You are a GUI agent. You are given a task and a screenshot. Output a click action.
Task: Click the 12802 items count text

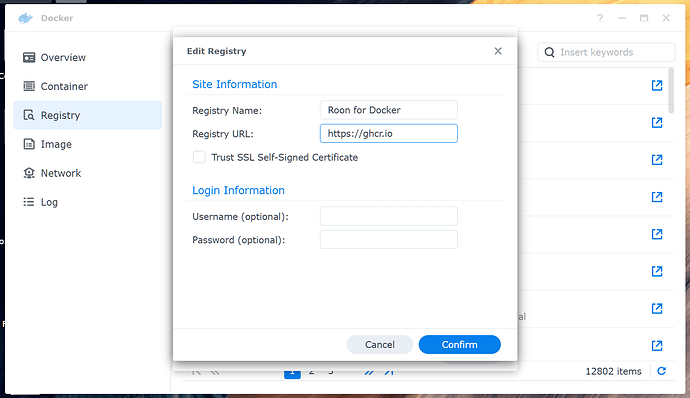click(613, 371)
